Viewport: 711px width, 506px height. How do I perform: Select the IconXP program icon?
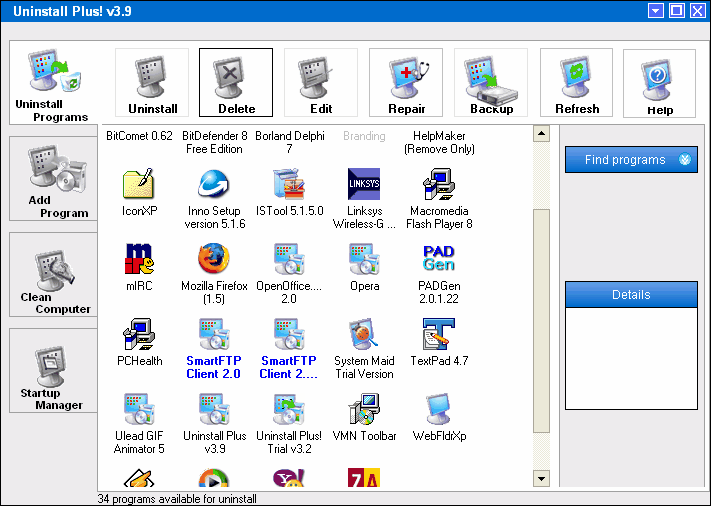point(139,184)
